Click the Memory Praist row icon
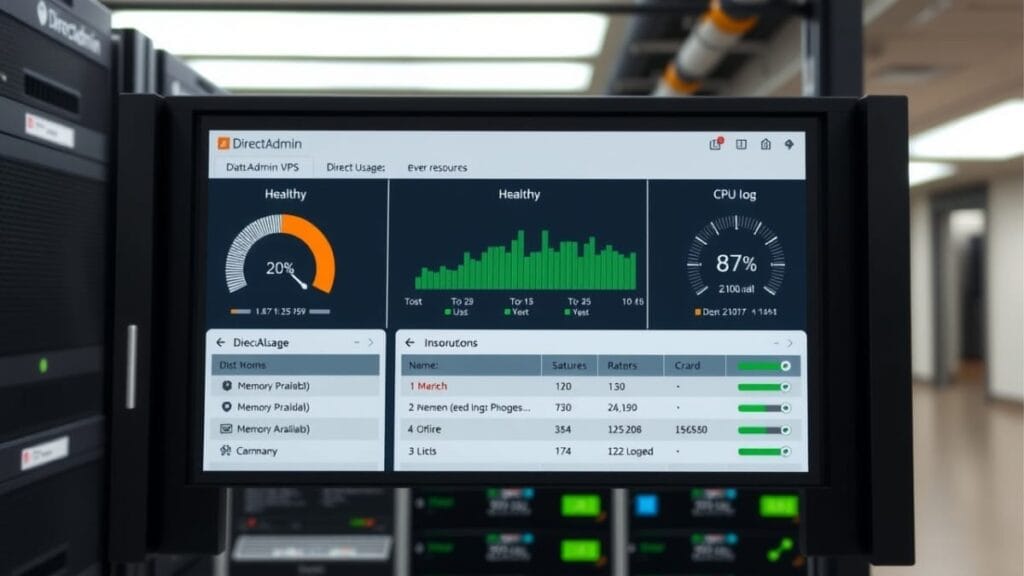 pyautogui.click(x=225, y=387)
